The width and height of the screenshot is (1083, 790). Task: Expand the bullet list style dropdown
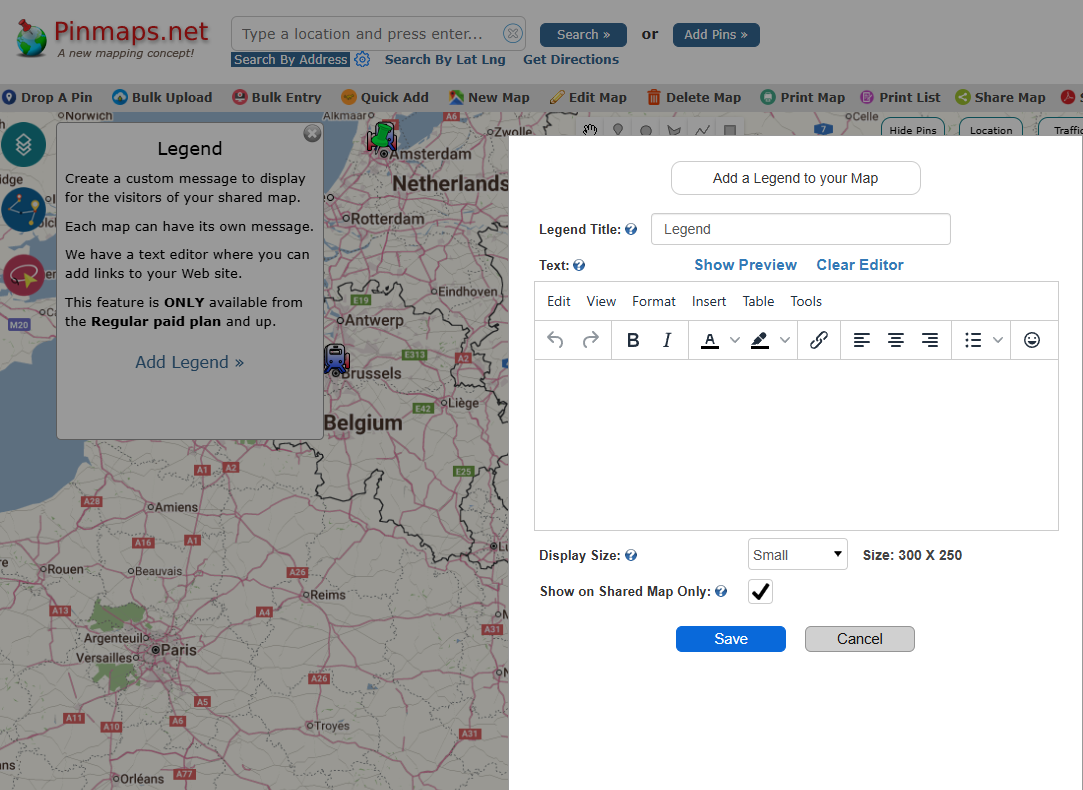pyautogui.click(x=997, y=340)
